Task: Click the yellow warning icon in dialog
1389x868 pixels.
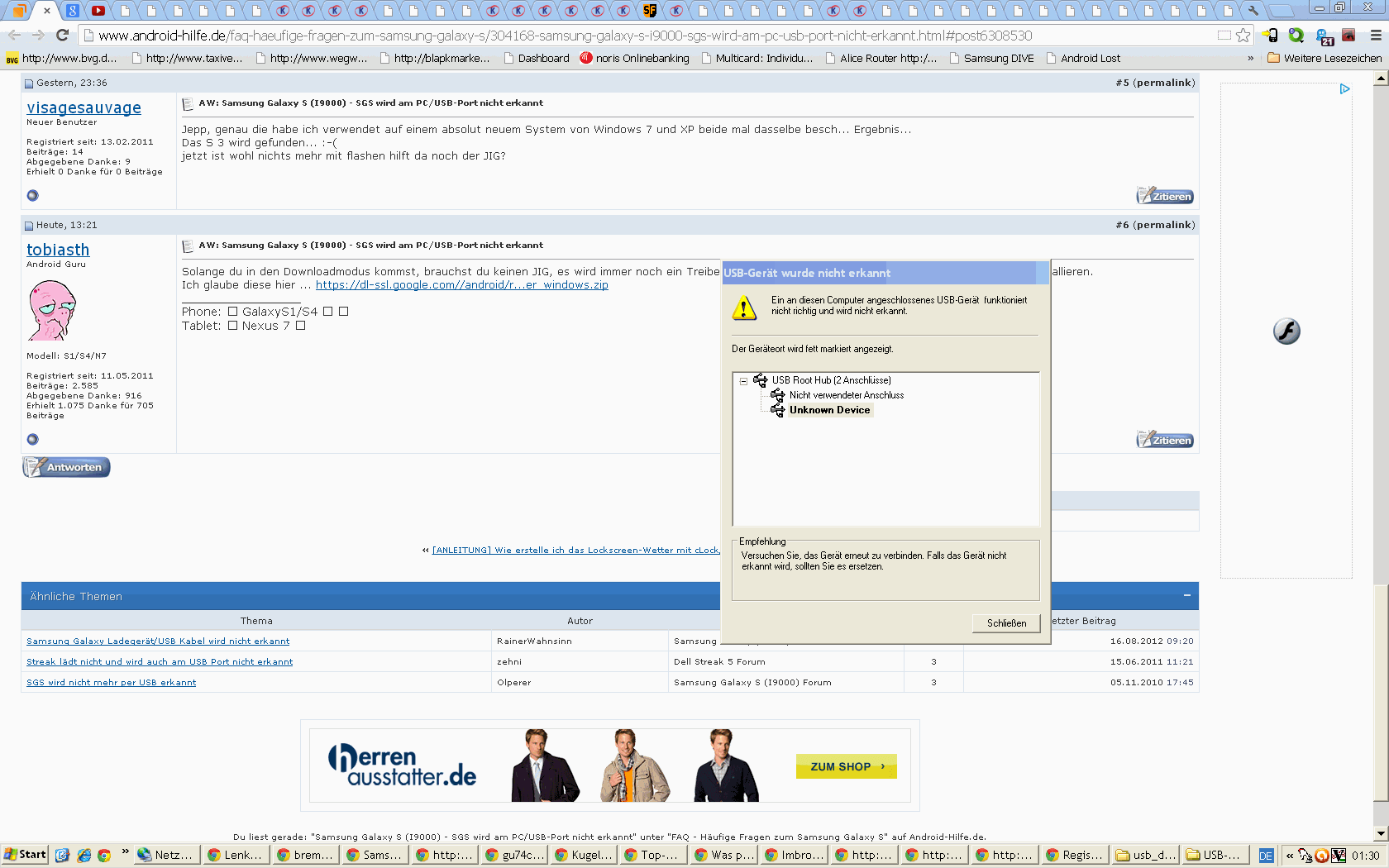Action: point(744,308)
